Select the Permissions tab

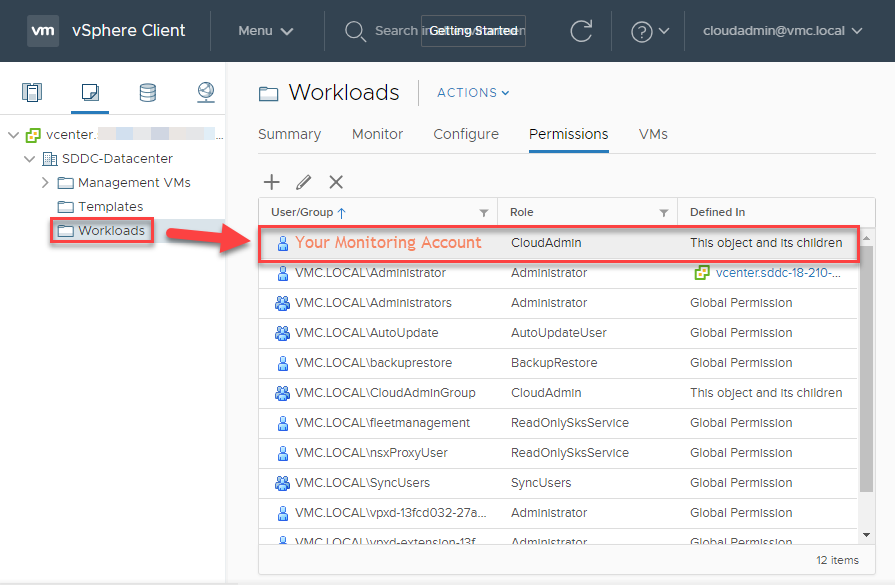569,134
